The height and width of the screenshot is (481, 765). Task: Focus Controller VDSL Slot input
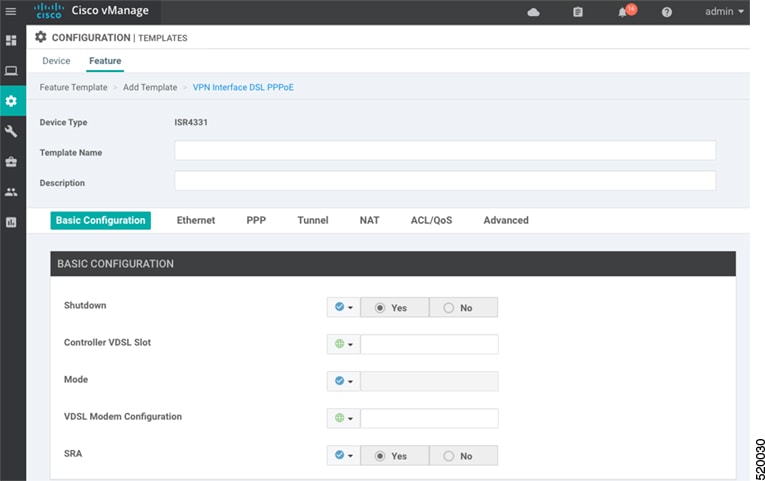[x=429, y=344]
